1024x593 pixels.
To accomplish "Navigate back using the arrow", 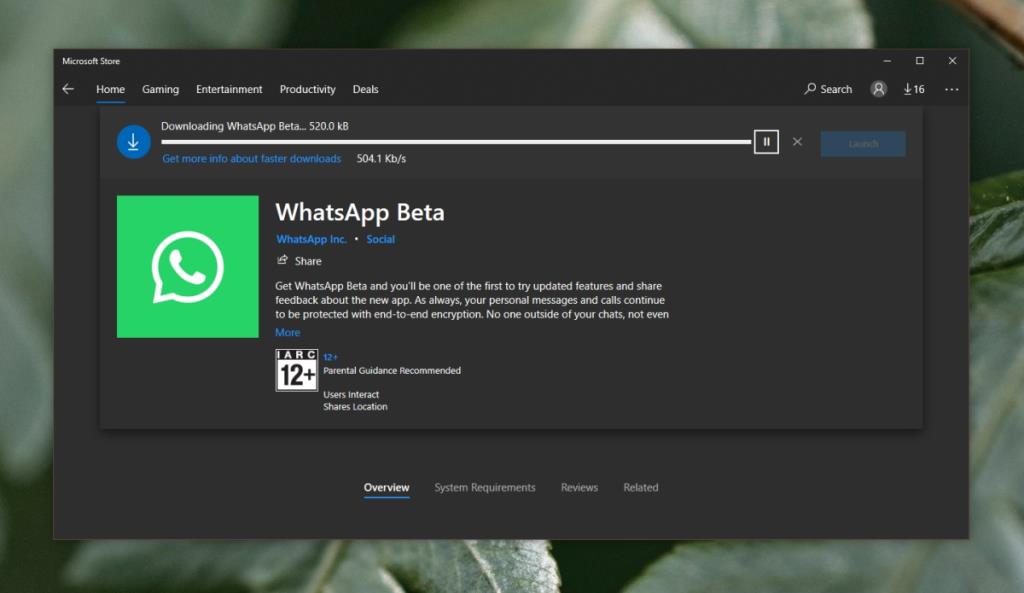I will [67, 89].
